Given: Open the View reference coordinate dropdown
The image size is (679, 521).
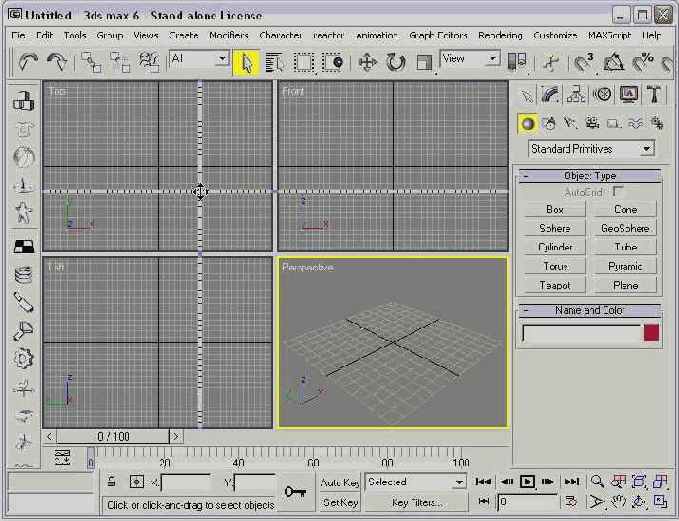Looking at the screenshot, I should (x=470, y=59).
